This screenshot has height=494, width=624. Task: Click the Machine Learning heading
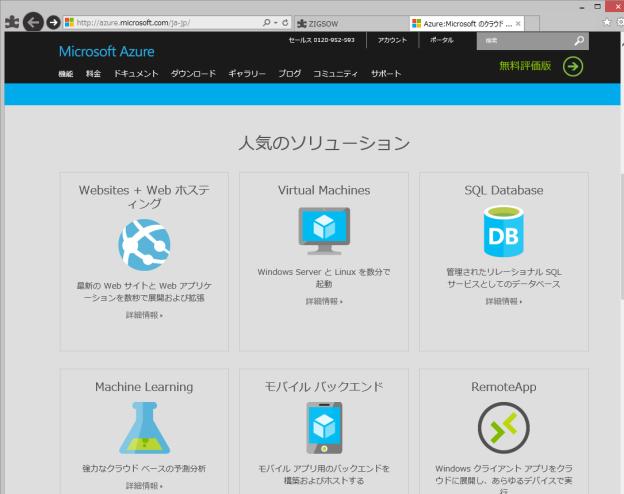click(144, 387)
